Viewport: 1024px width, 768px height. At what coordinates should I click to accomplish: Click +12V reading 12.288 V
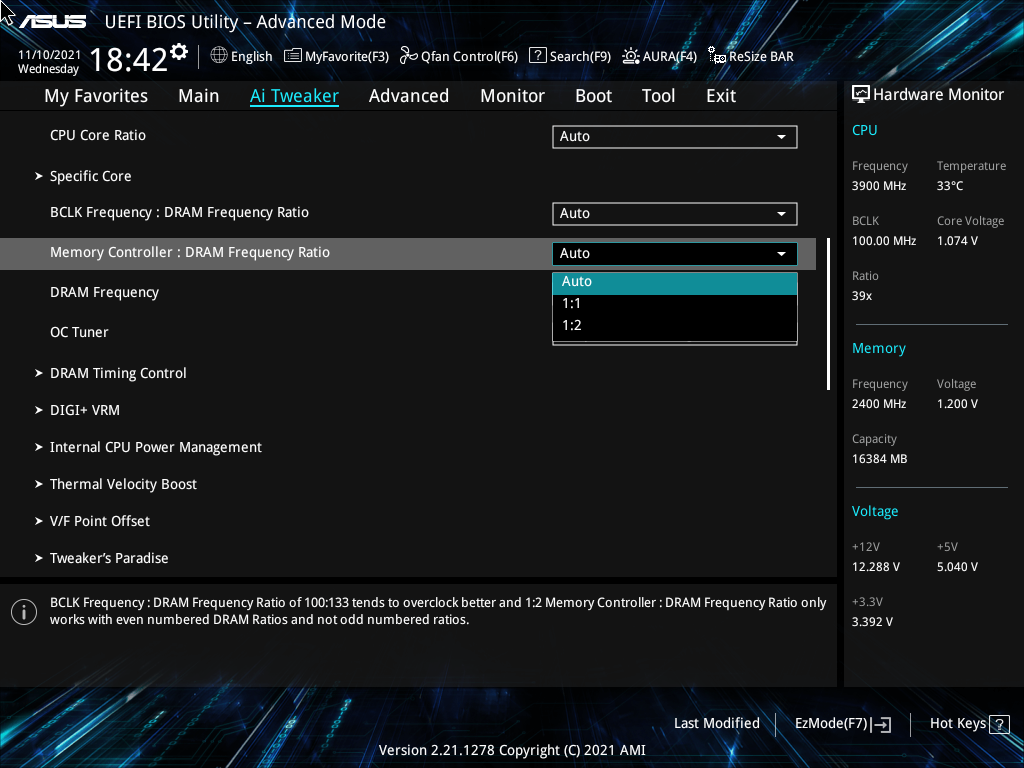pyautogui.click(x=876, y=567)
